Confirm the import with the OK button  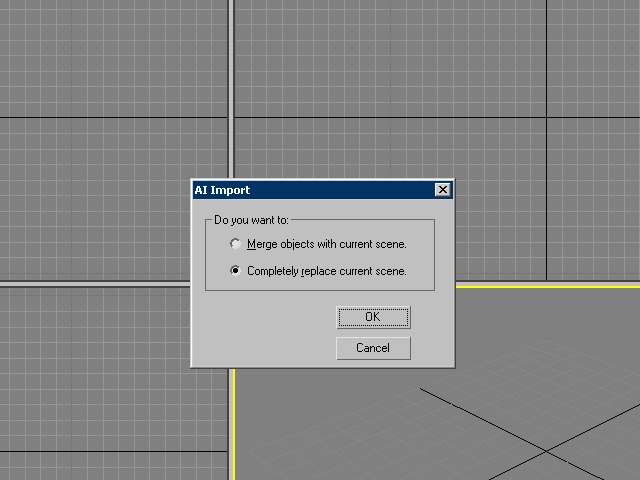coord(373,317)
